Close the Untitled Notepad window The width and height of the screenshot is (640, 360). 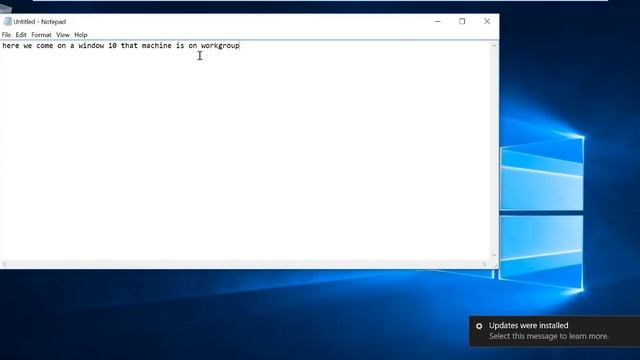pyautogui.click(x=487, y=21)
